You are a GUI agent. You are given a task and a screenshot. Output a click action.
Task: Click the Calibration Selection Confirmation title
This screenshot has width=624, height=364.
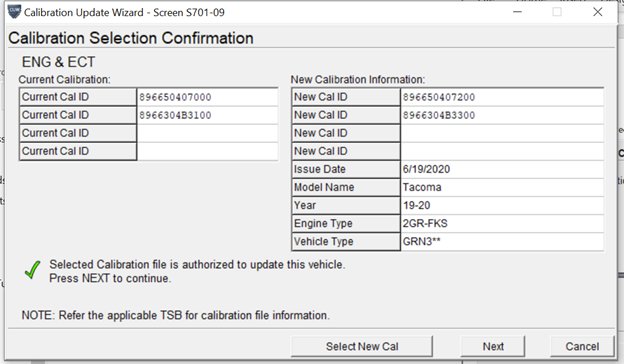click(x=131, y=38)
